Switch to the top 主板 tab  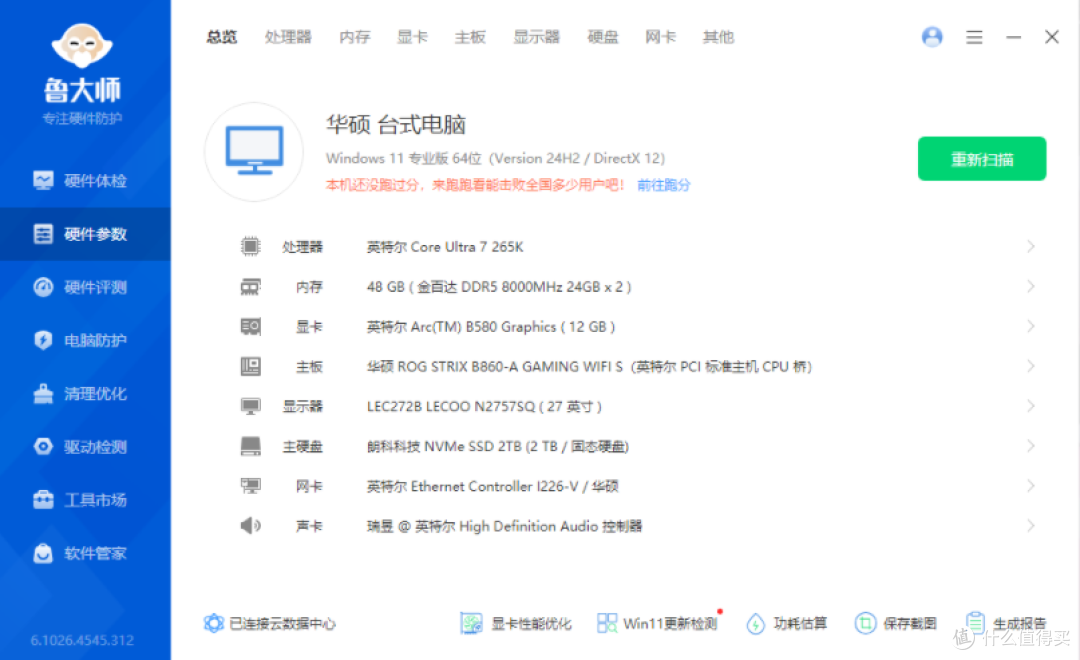click(x=470, y=37)
